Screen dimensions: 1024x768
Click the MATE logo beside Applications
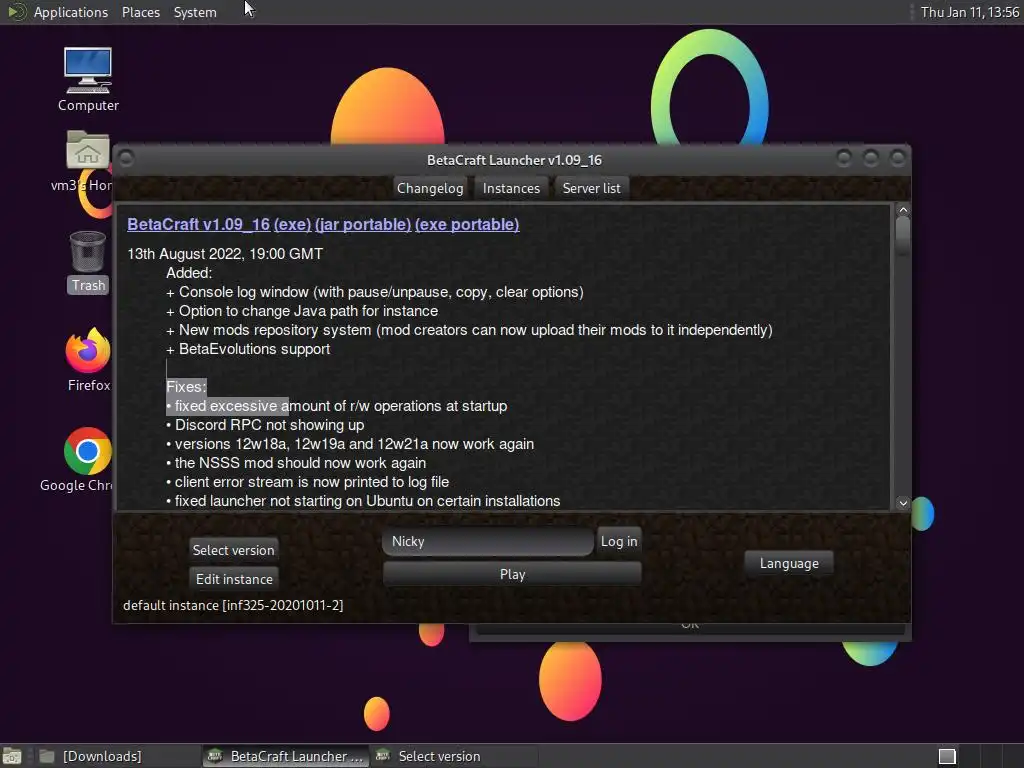click(x=16, y=12)
